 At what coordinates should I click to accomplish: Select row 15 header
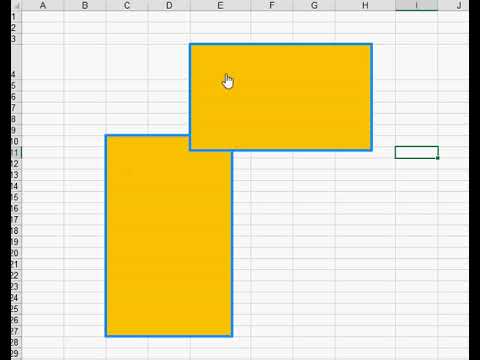pos(16,197)
